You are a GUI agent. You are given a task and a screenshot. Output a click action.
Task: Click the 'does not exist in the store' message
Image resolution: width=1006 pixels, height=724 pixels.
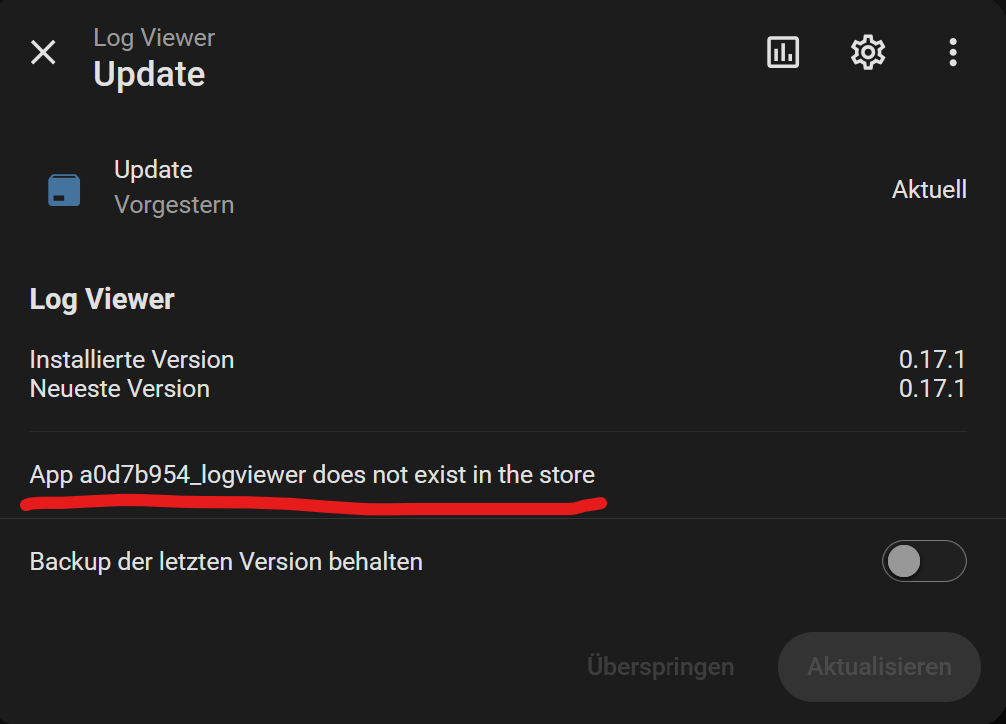(x=312, y=475)
